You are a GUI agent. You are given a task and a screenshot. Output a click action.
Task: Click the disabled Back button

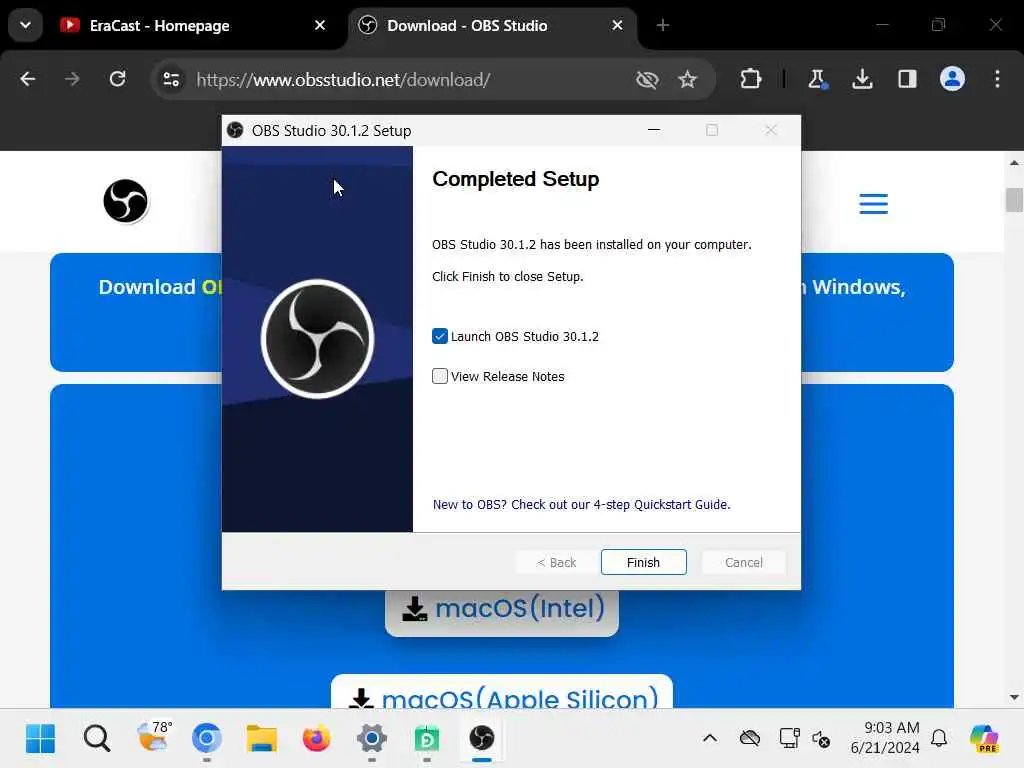pos(556,562)
